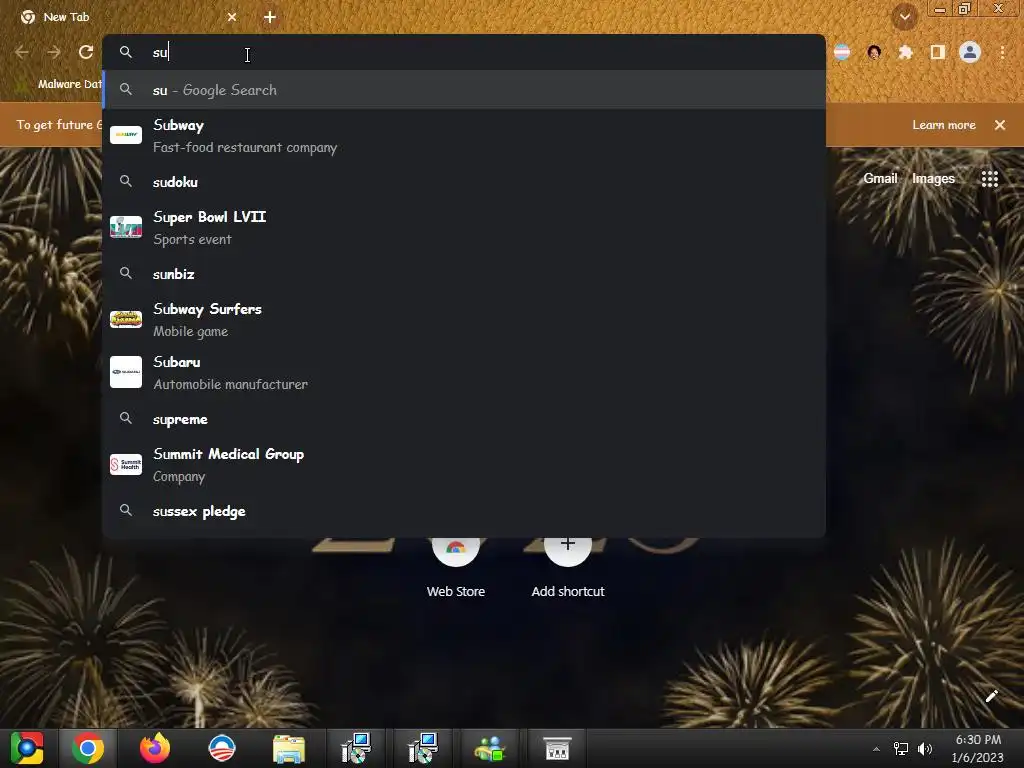Click the forward navigation arrow
The height and width of the screenshot is (768, 1024).
[54, 52]
